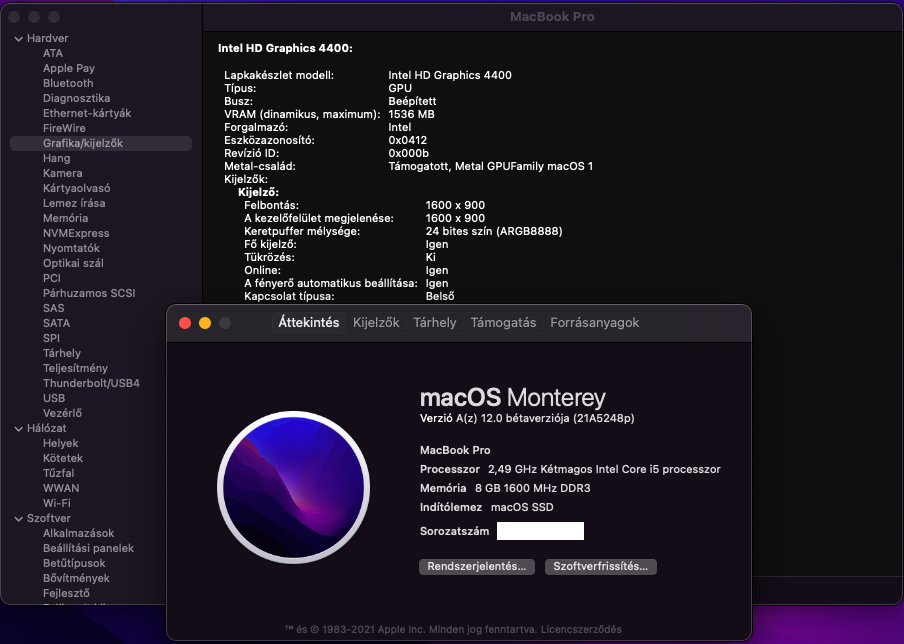
Task: Click the version text with build 21A5248p
Action: tap(527, 418)
